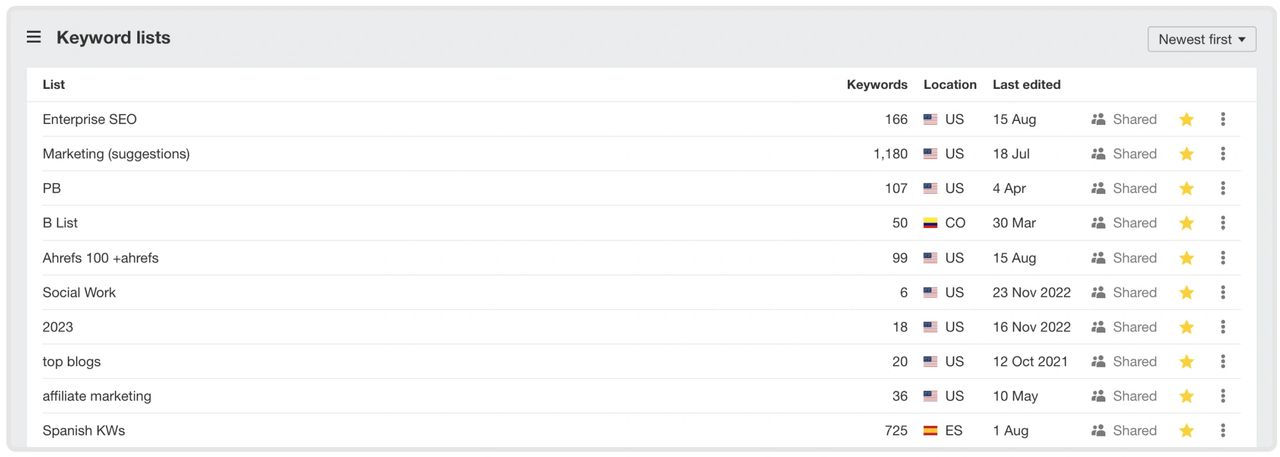
Task: Click the Spain flag on Spanish KWs row
Action: [x=930, y=431]
